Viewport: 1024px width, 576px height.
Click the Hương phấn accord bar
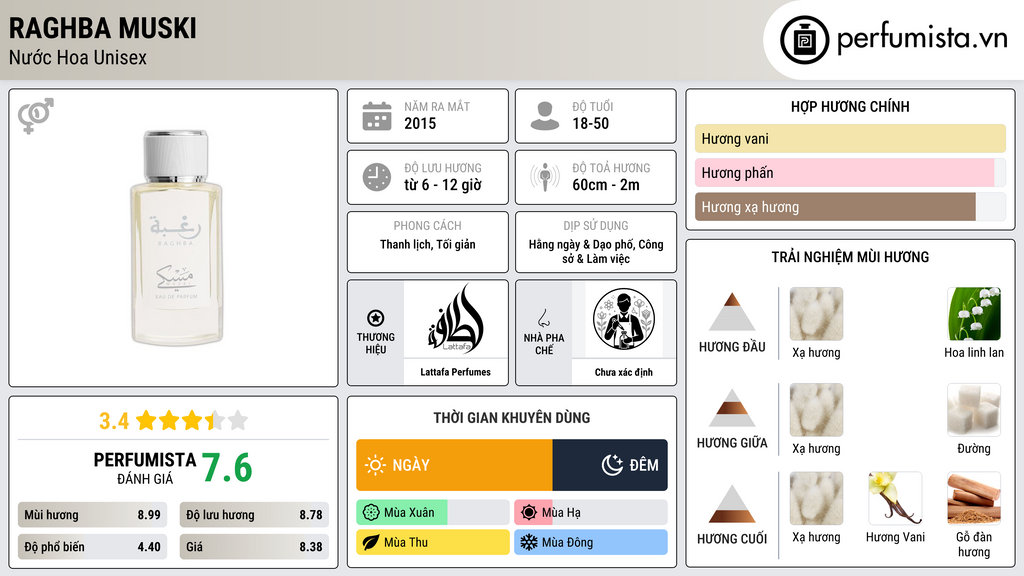point(850,172)
